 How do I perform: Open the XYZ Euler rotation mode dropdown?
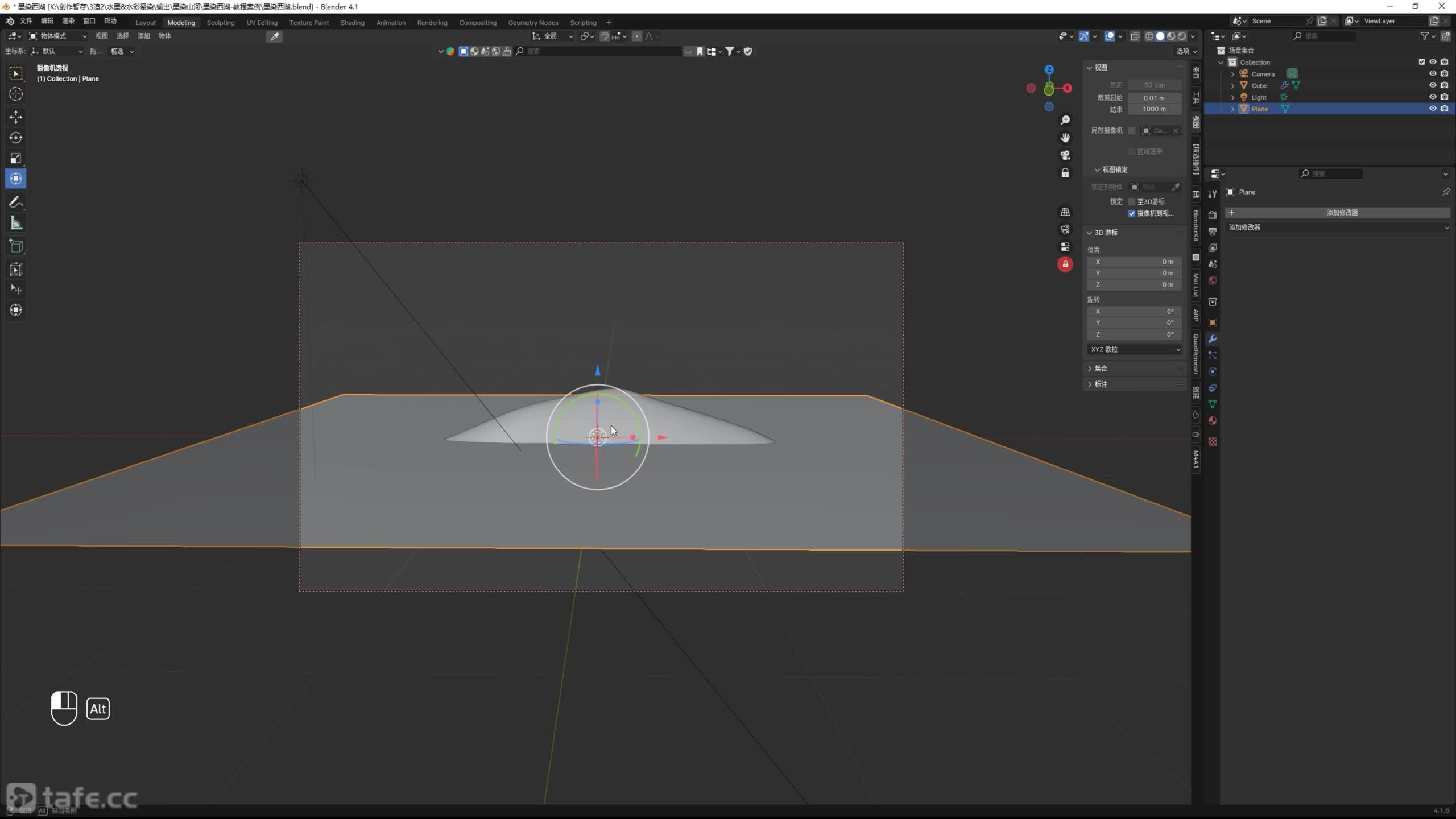point(1135,349)
